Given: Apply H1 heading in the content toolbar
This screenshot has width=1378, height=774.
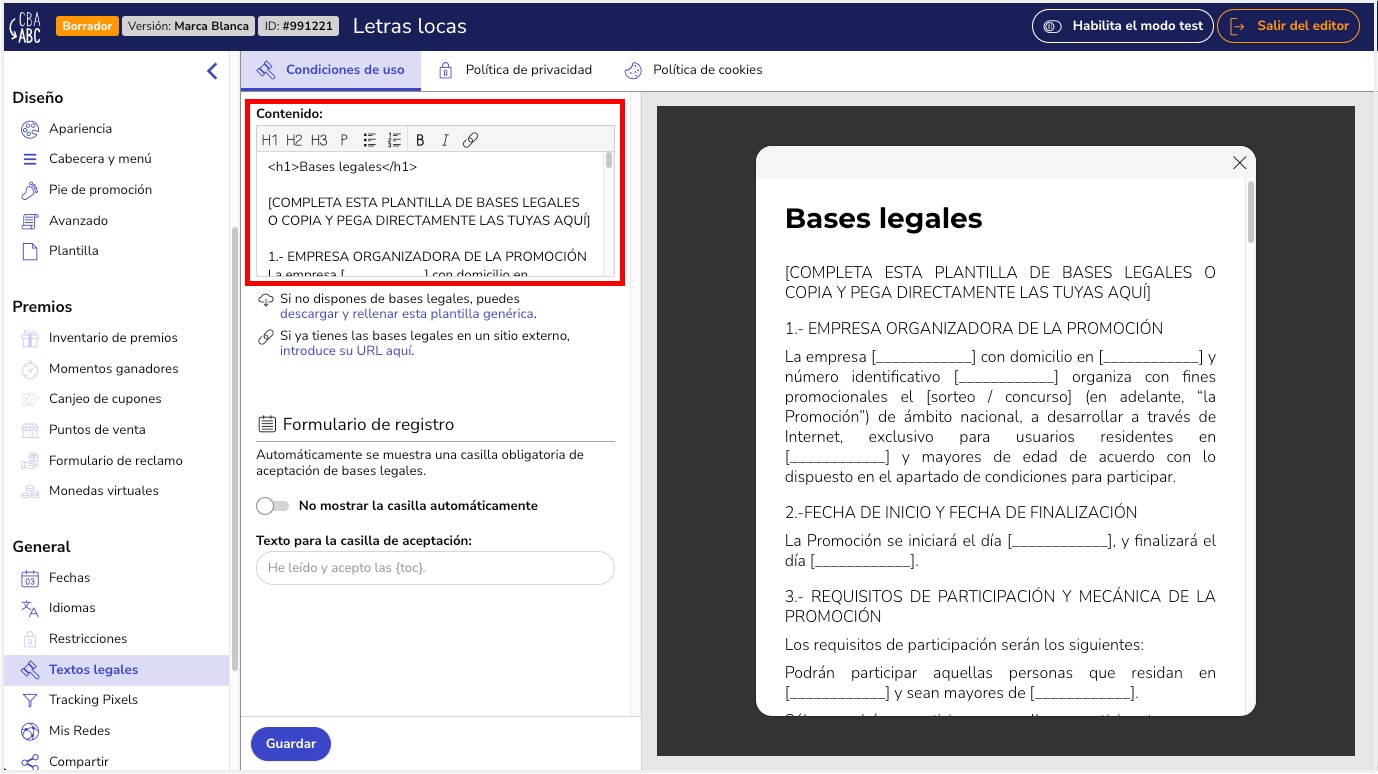Looking at the screenshot, I should tap(270, 140).
